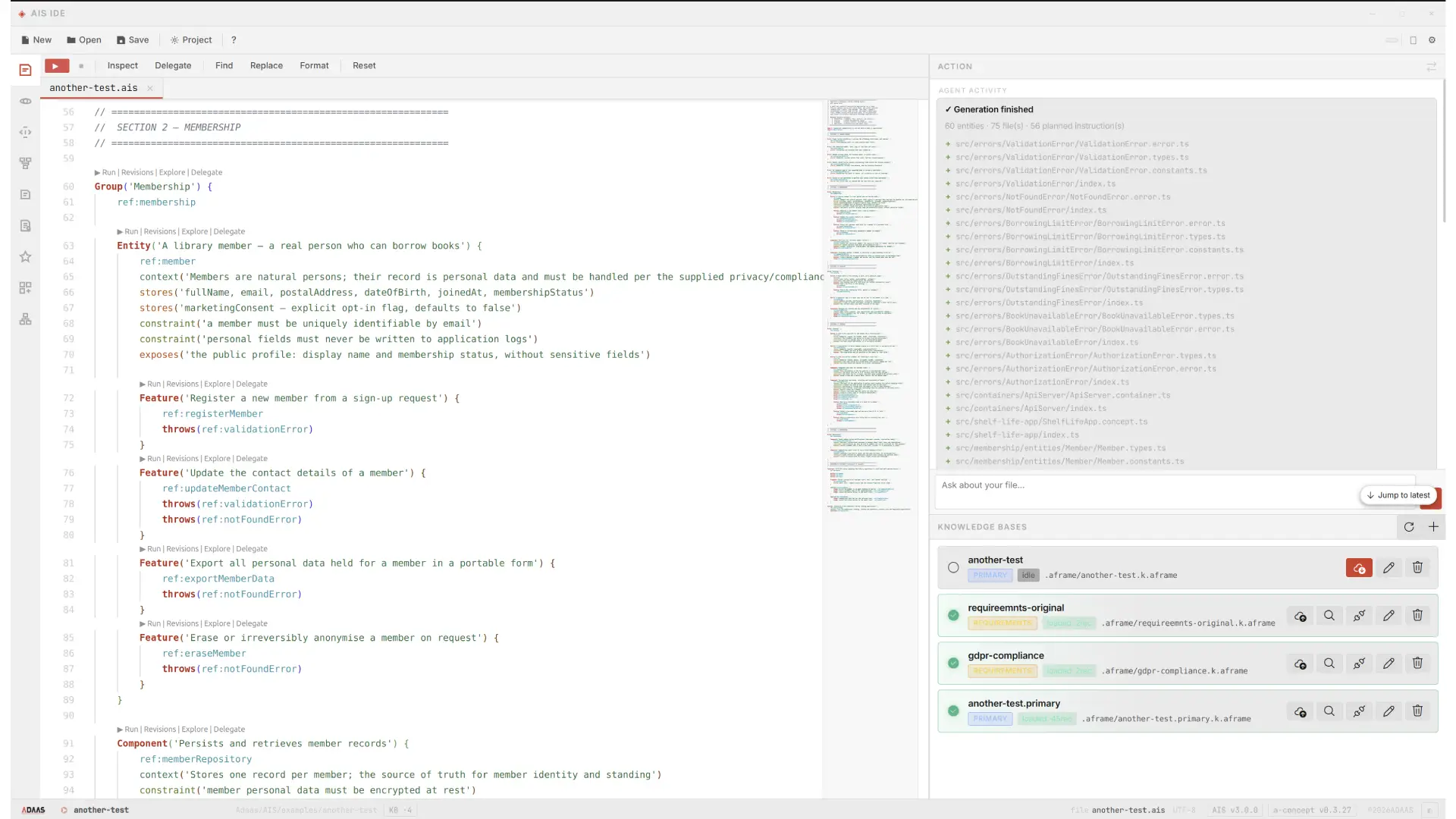Viewport: 1456px width, 819px height.
Task: Expand Run lens arrow above Entity library member
Action: click(127, 231)
